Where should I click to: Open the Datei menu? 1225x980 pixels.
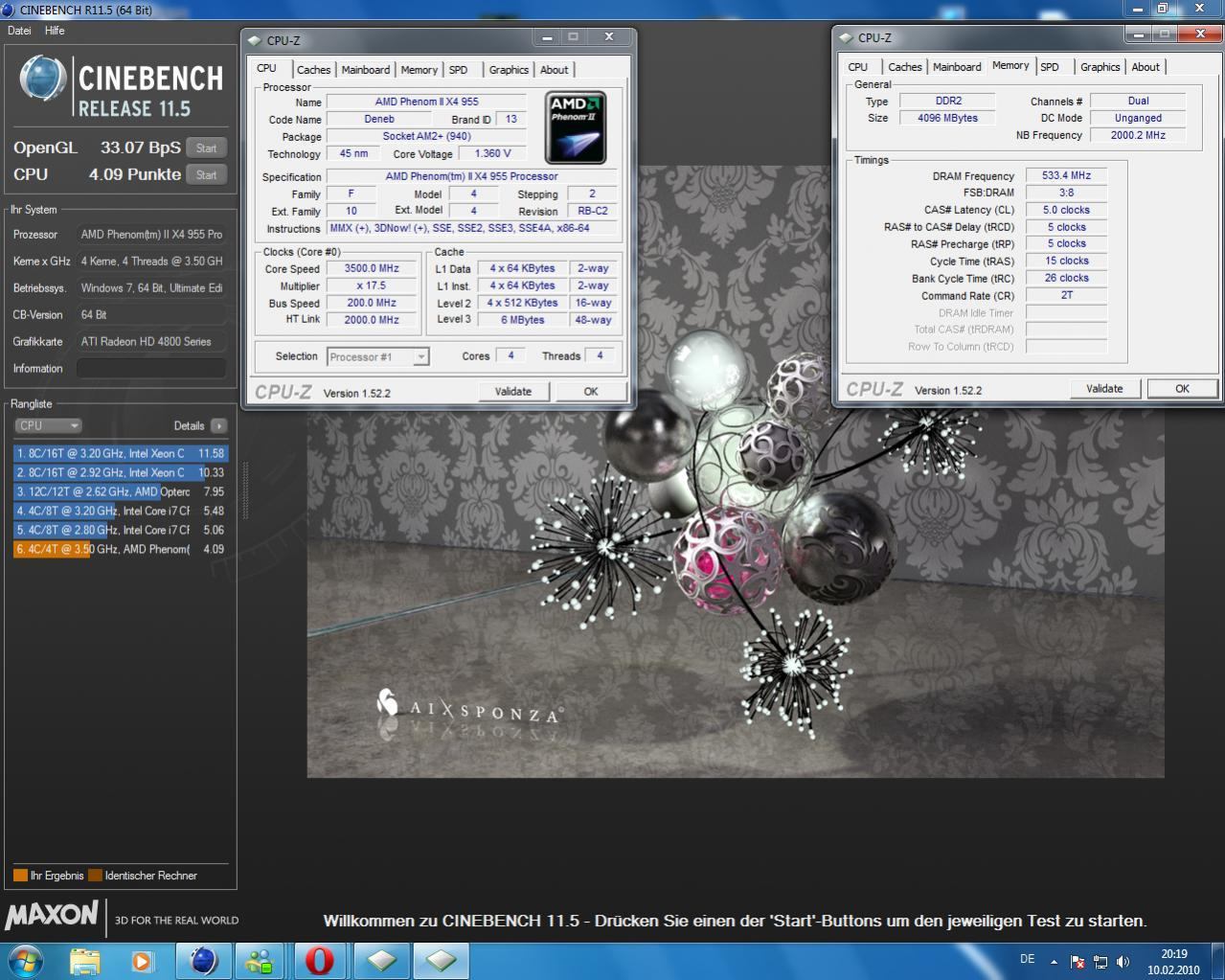19,31
